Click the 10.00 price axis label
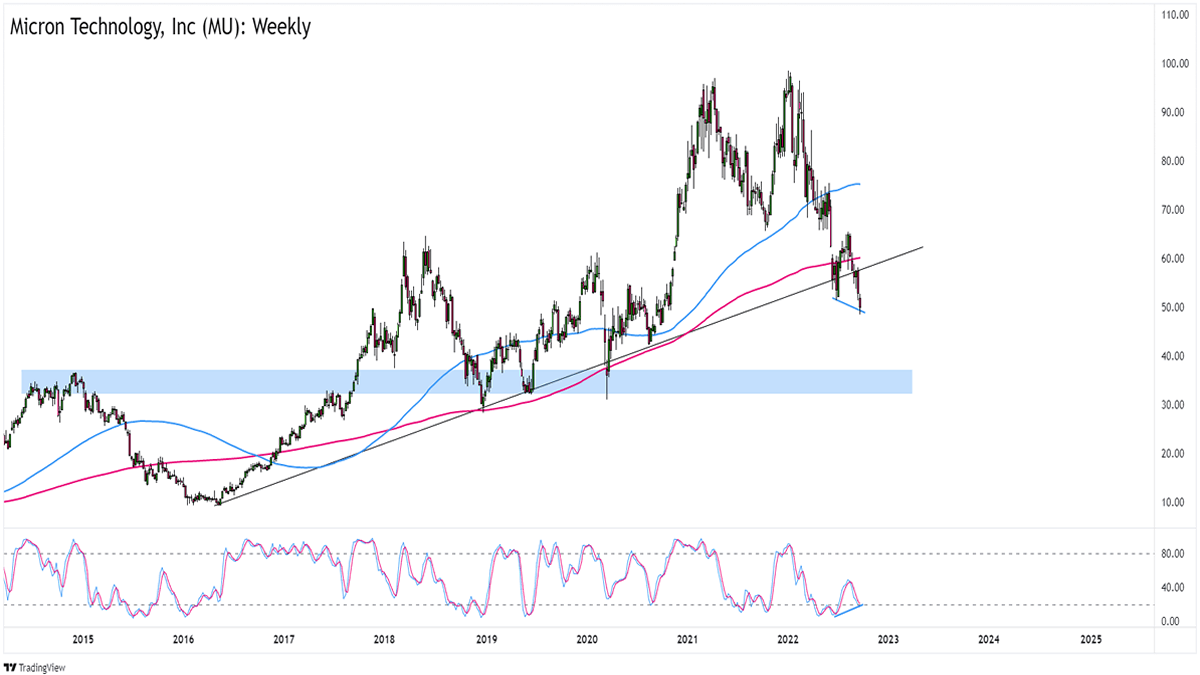This screenshot has width=1200, height=675. coord(1172,503)
